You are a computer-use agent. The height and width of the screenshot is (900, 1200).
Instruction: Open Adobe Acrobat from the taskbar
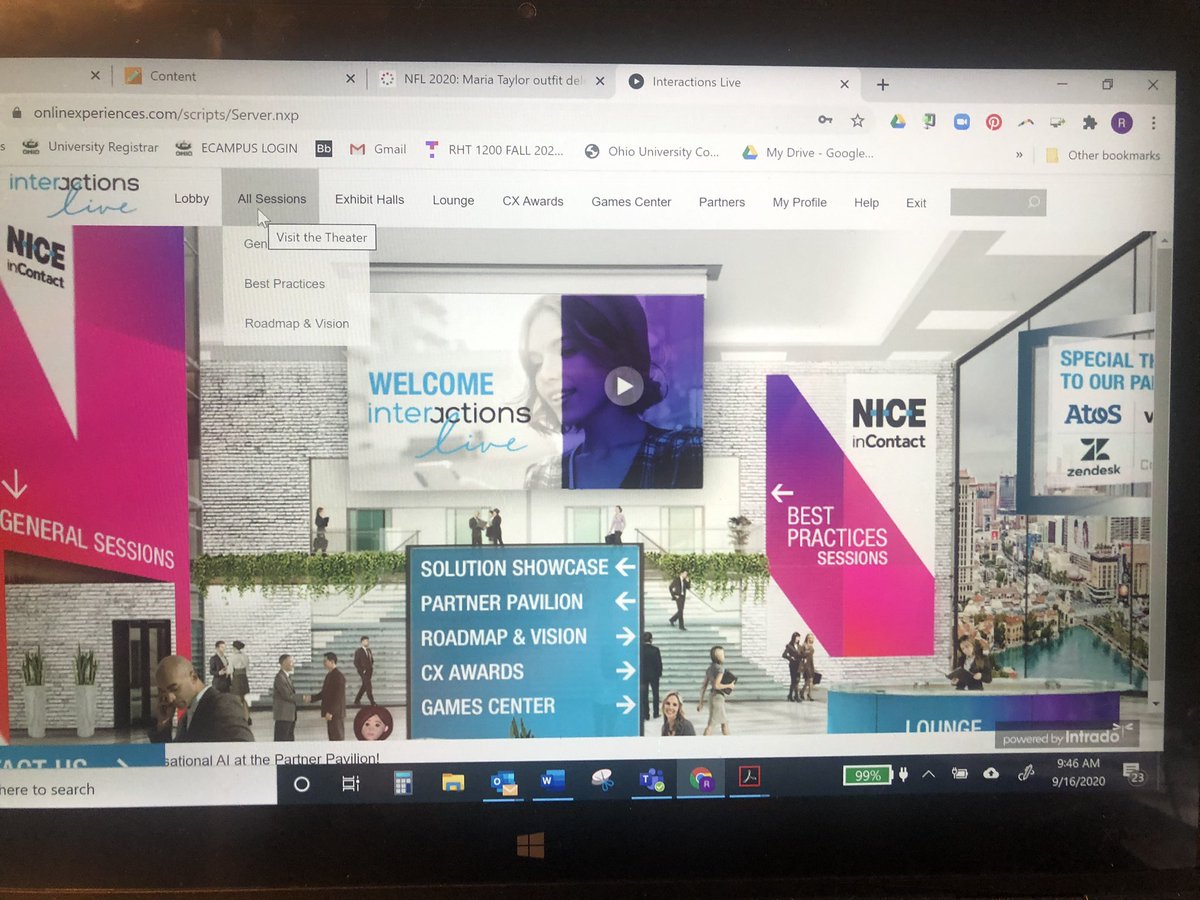(750, 777)
